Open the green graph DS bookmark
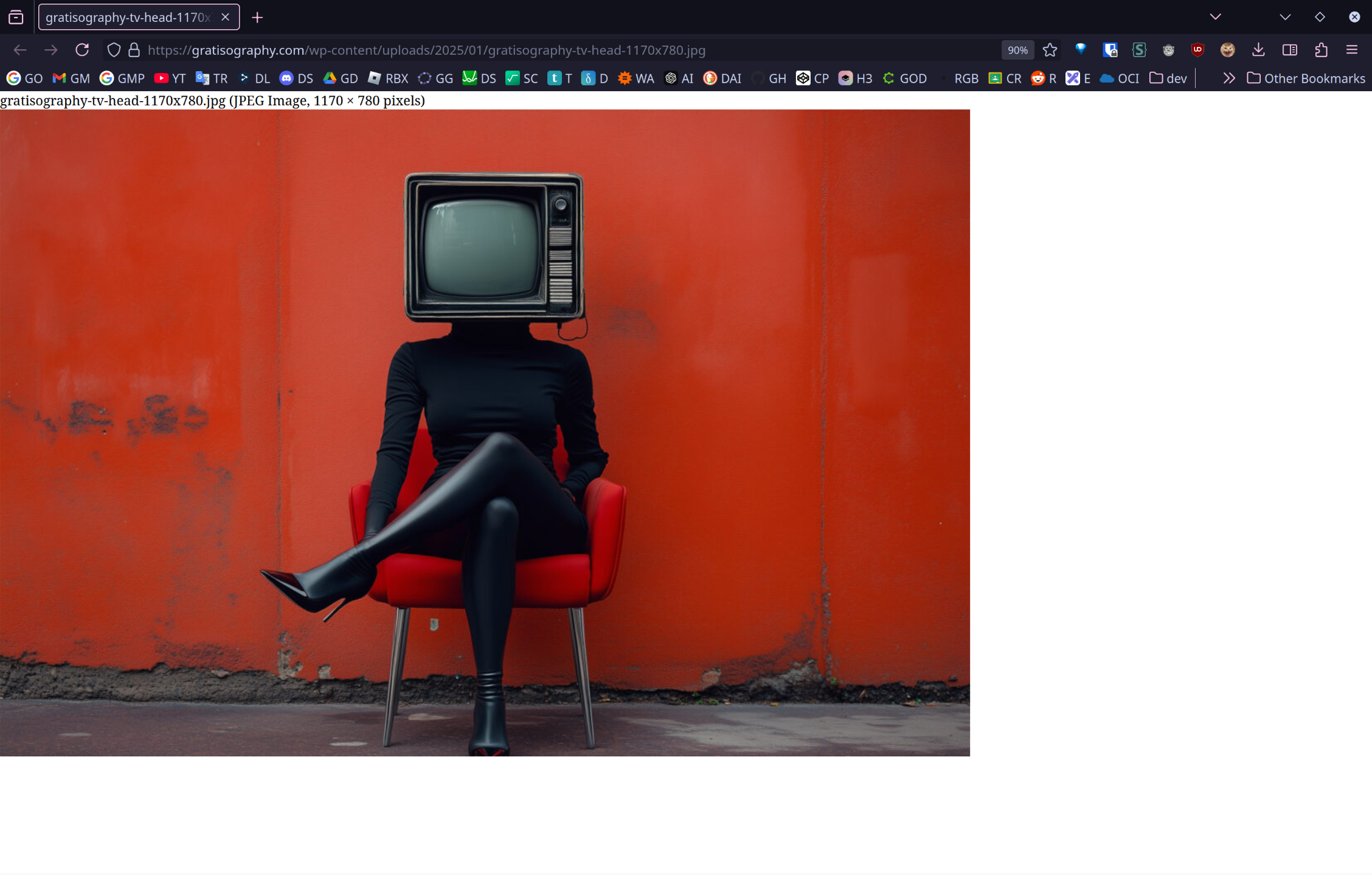 pos(479,78)
